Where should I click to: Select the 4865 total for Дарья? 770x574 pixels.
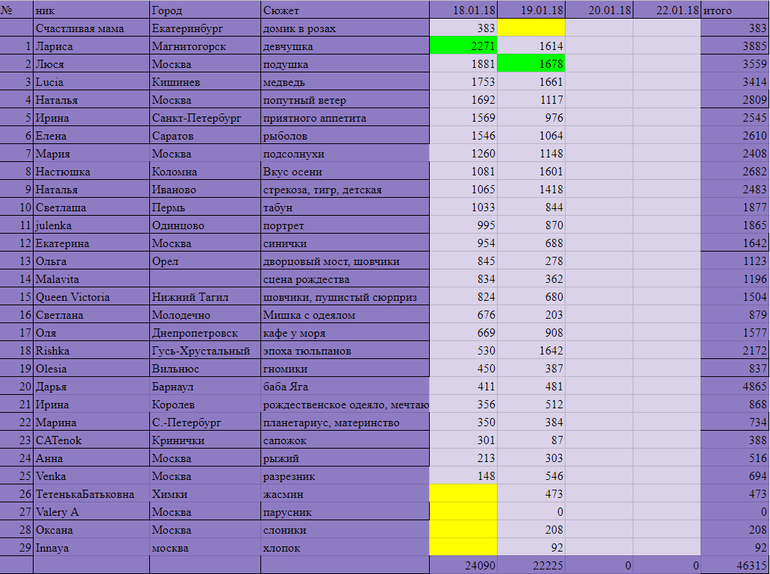[735, 386]
